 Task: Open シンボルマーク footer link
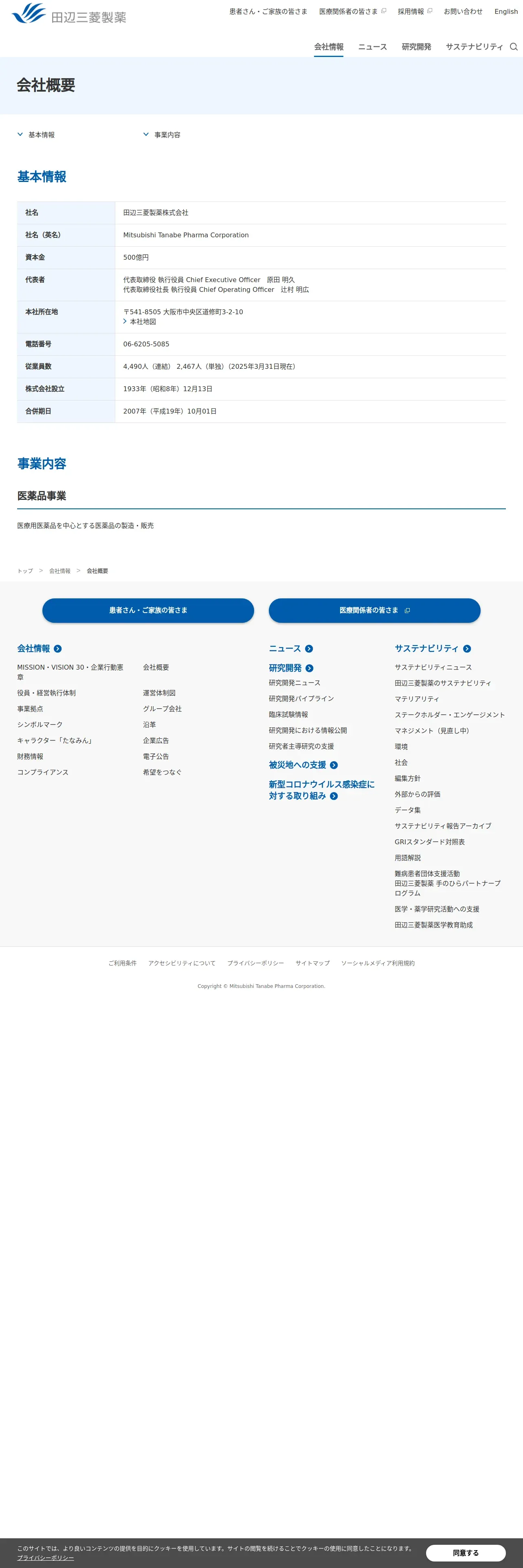(40, 724)
